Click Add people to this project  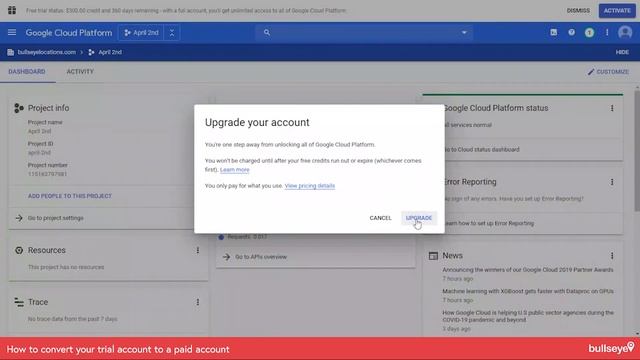(70, 196)
